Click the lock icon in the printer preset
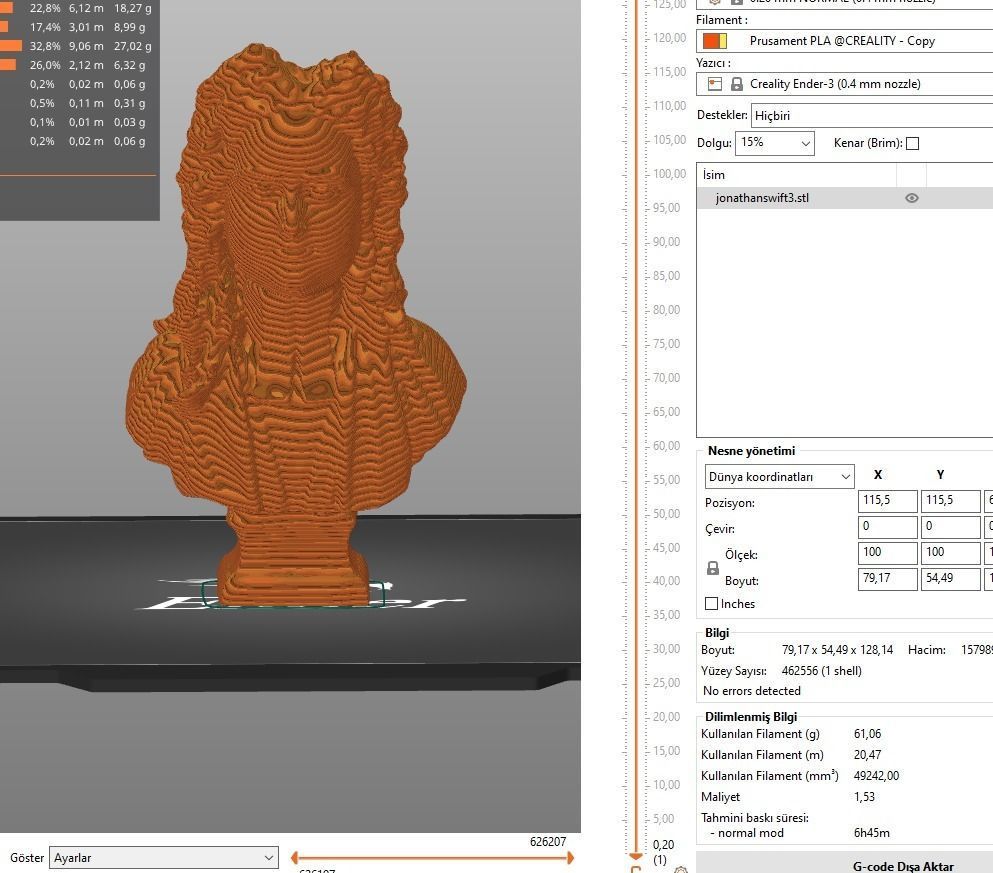Viewport: 993px width, 873px height. (737, 84)
